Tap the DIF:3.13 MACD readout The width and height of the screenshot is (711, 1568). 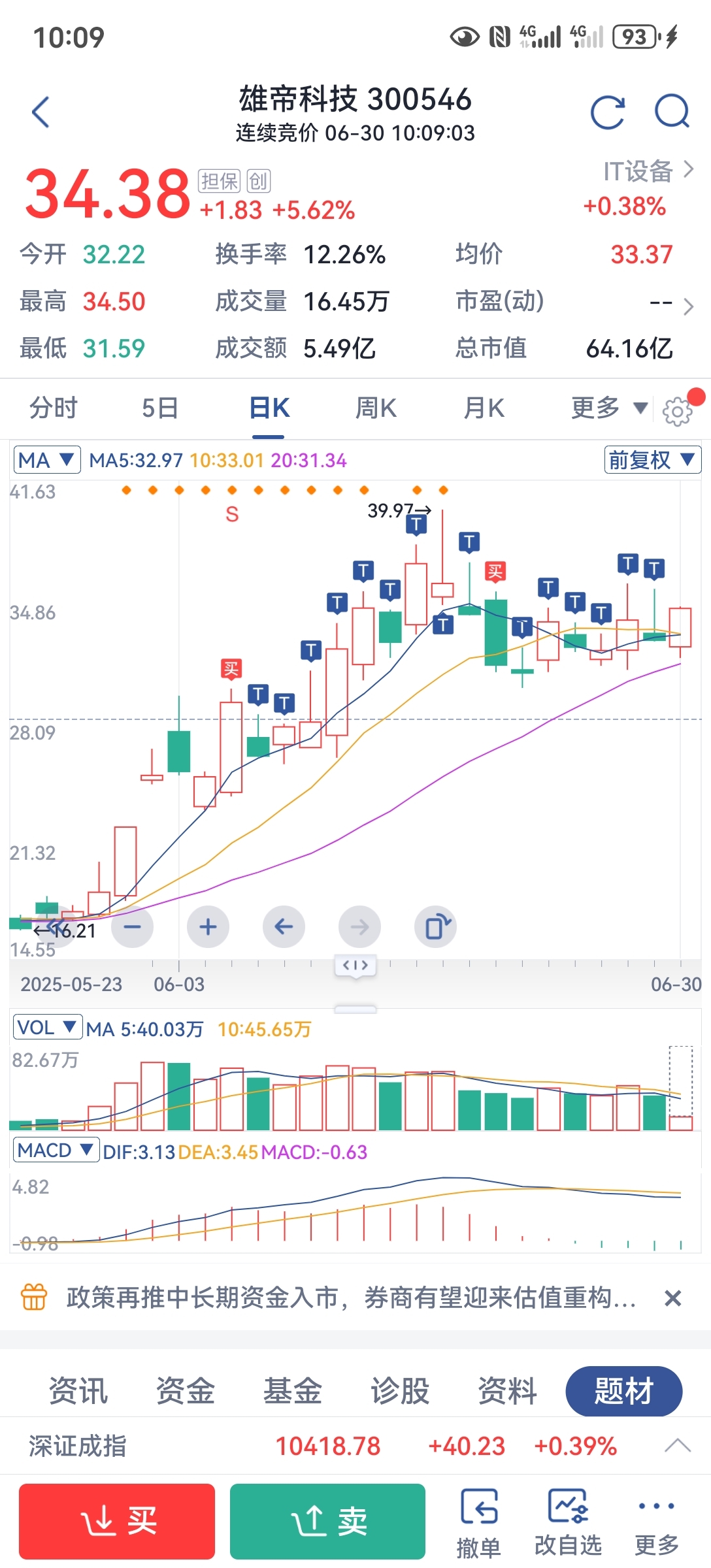click(x=139, y=1152)
